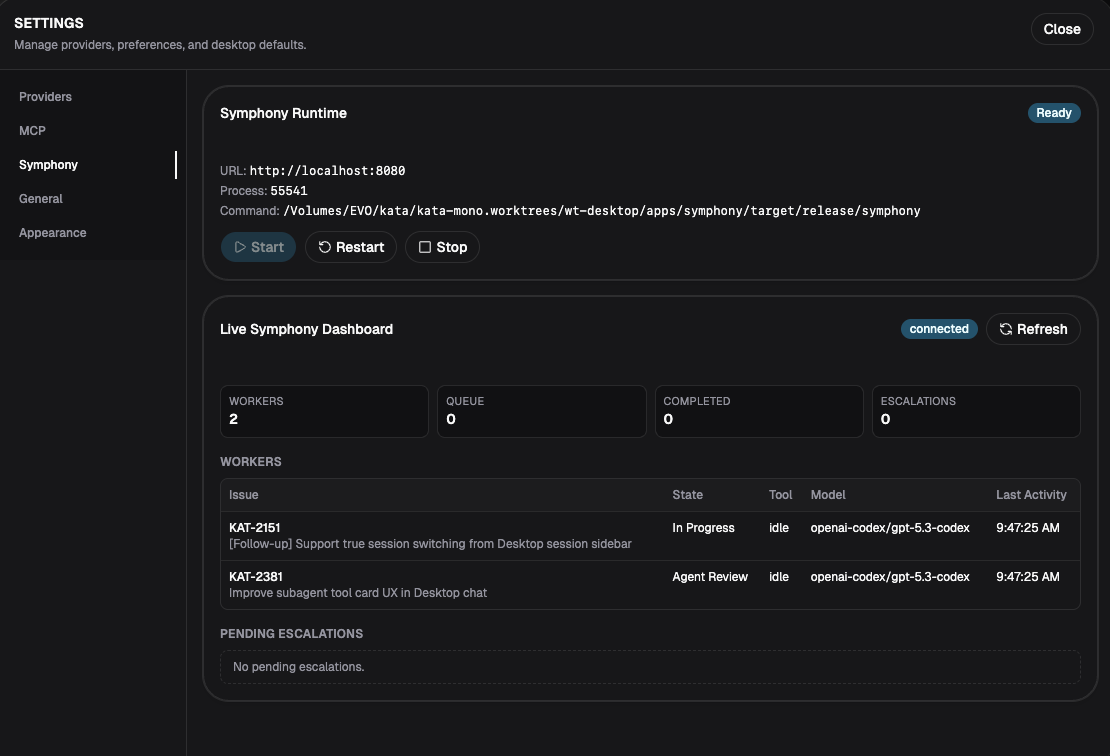Click the session switching issue description
This screenshot has height=756, width=1110.
[430, 544]
